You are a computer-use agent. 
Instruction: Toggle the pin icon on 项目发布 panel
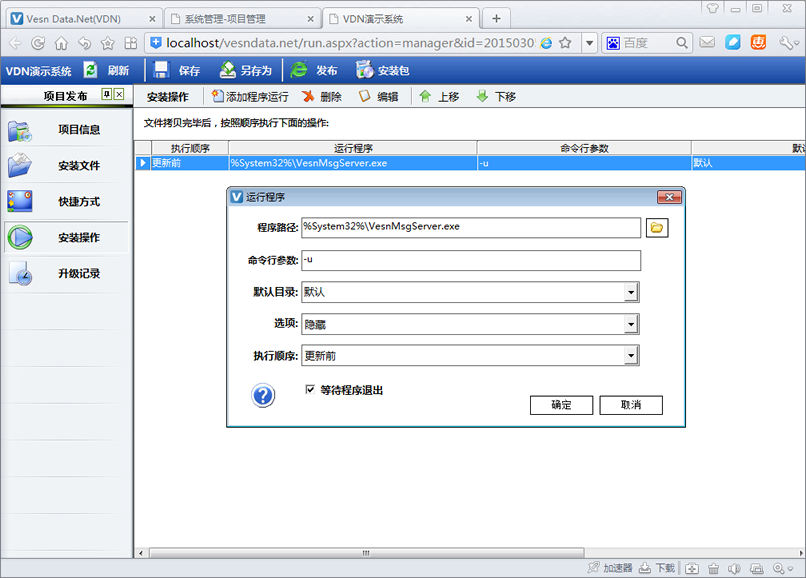[106, 95]
